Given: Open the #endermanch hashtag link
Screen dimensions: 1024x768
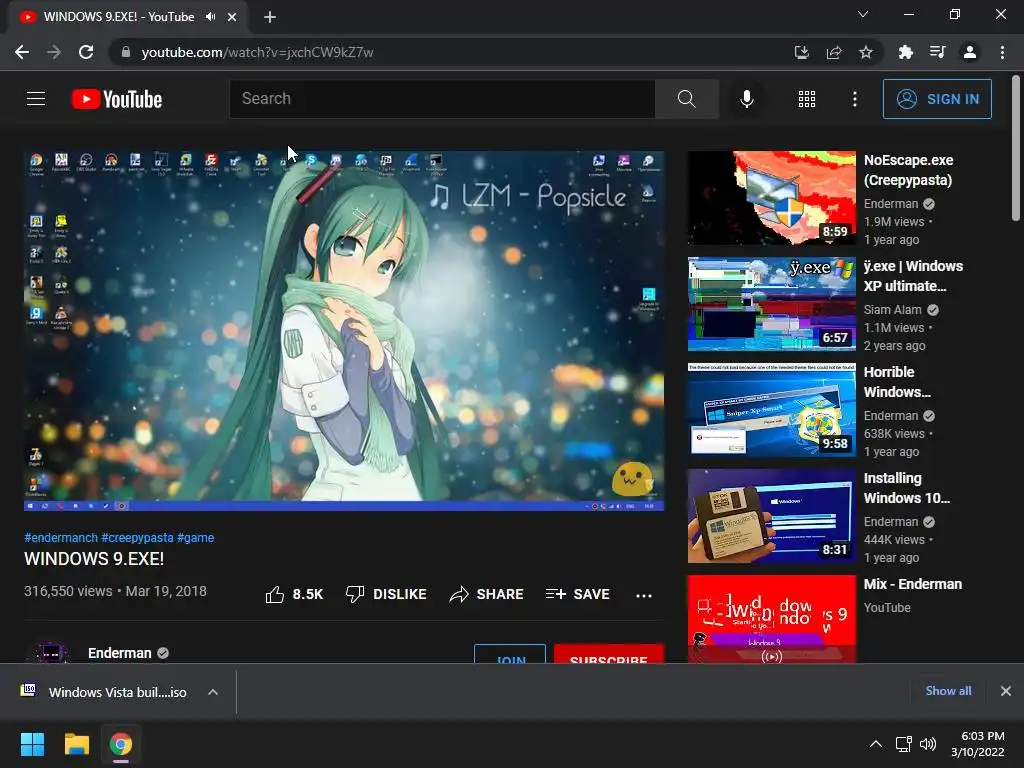Looking at the screenshot, I should pos(61,537).
